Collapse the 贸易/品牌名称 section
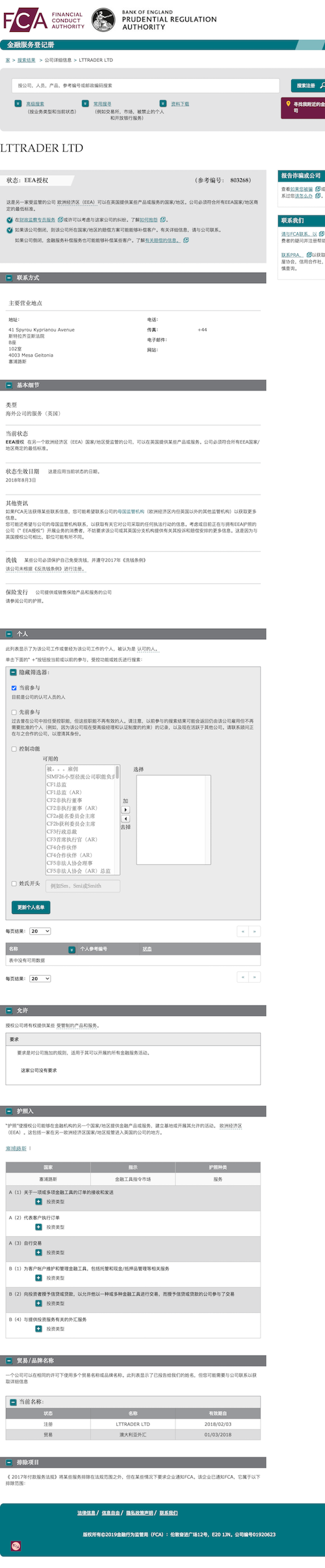Image resolution: width=325 pixels, height=1568 pixels. 9,1360
